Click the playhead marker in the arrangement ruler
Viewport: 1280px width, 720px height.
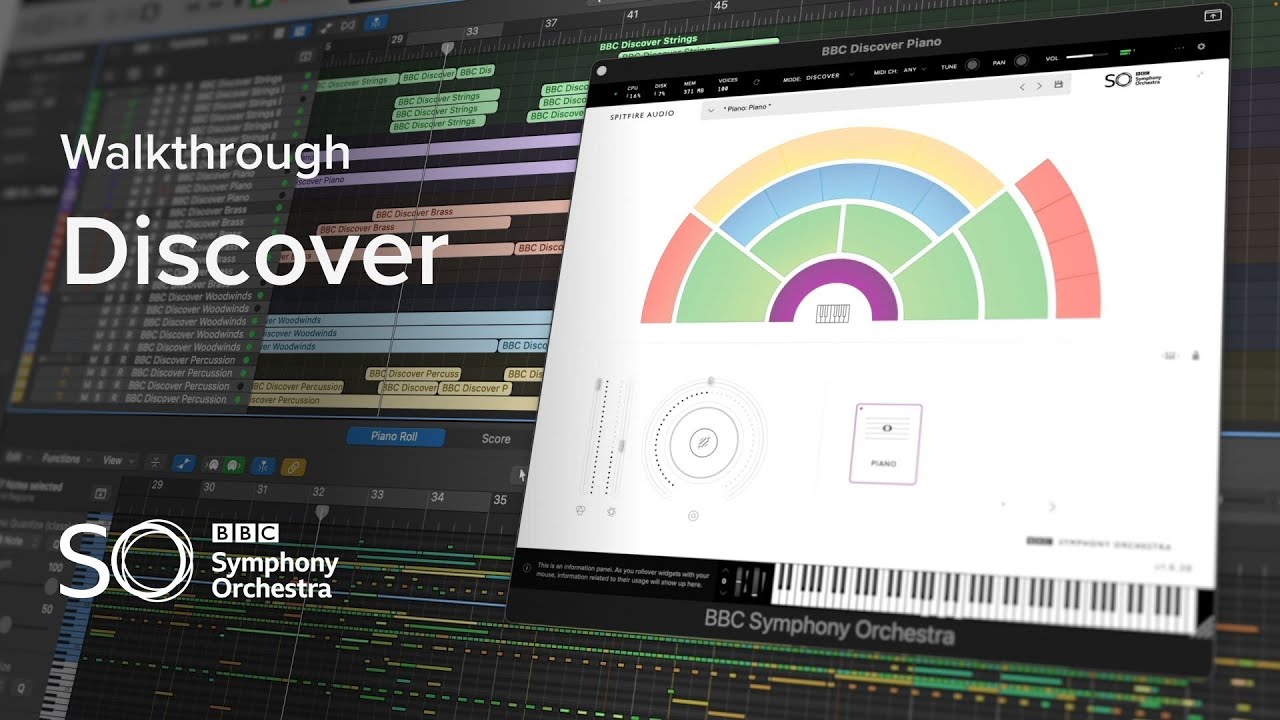(448, 47)
